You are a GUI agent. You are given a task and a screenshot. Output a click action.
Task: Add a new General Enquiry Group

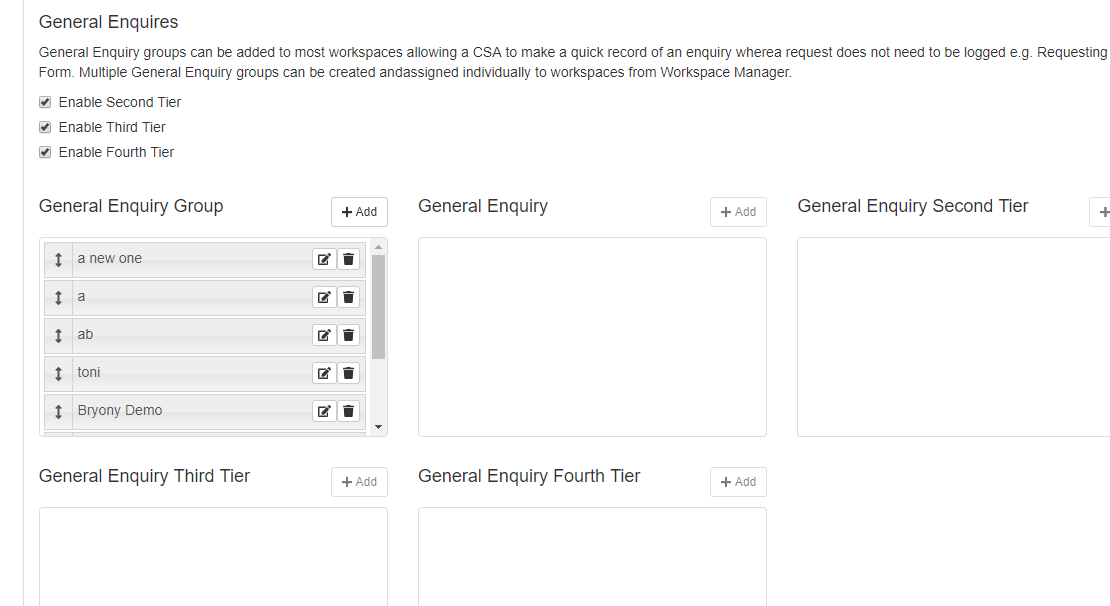[x=358, y=211]
